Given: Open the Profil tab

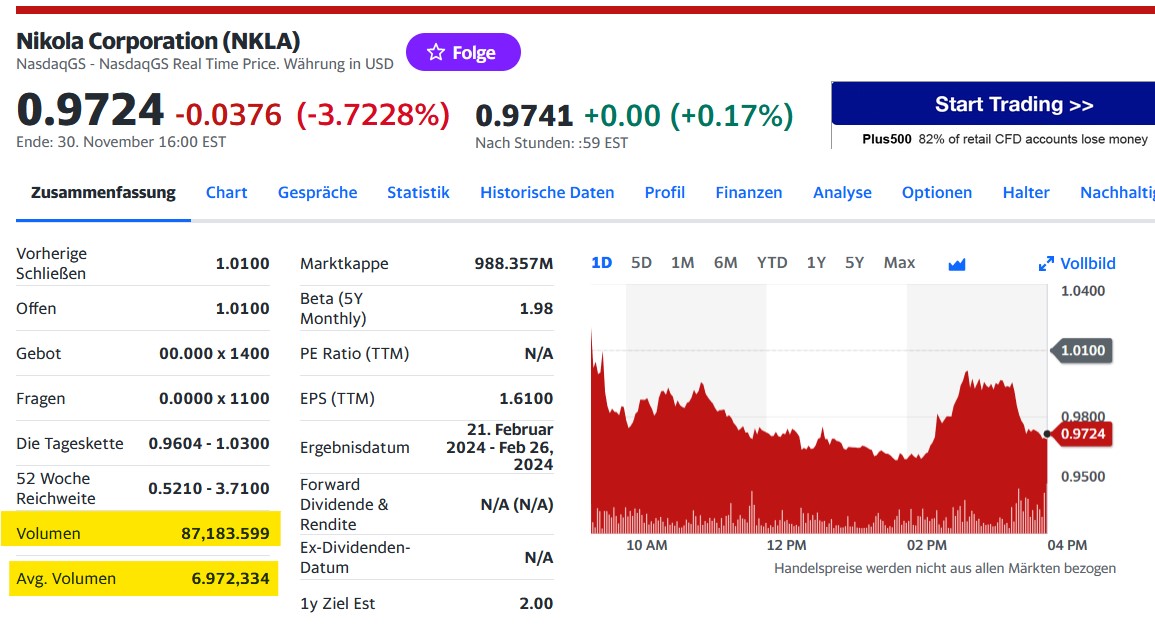Looking at the screenshot, I should [x=664, y=192].
